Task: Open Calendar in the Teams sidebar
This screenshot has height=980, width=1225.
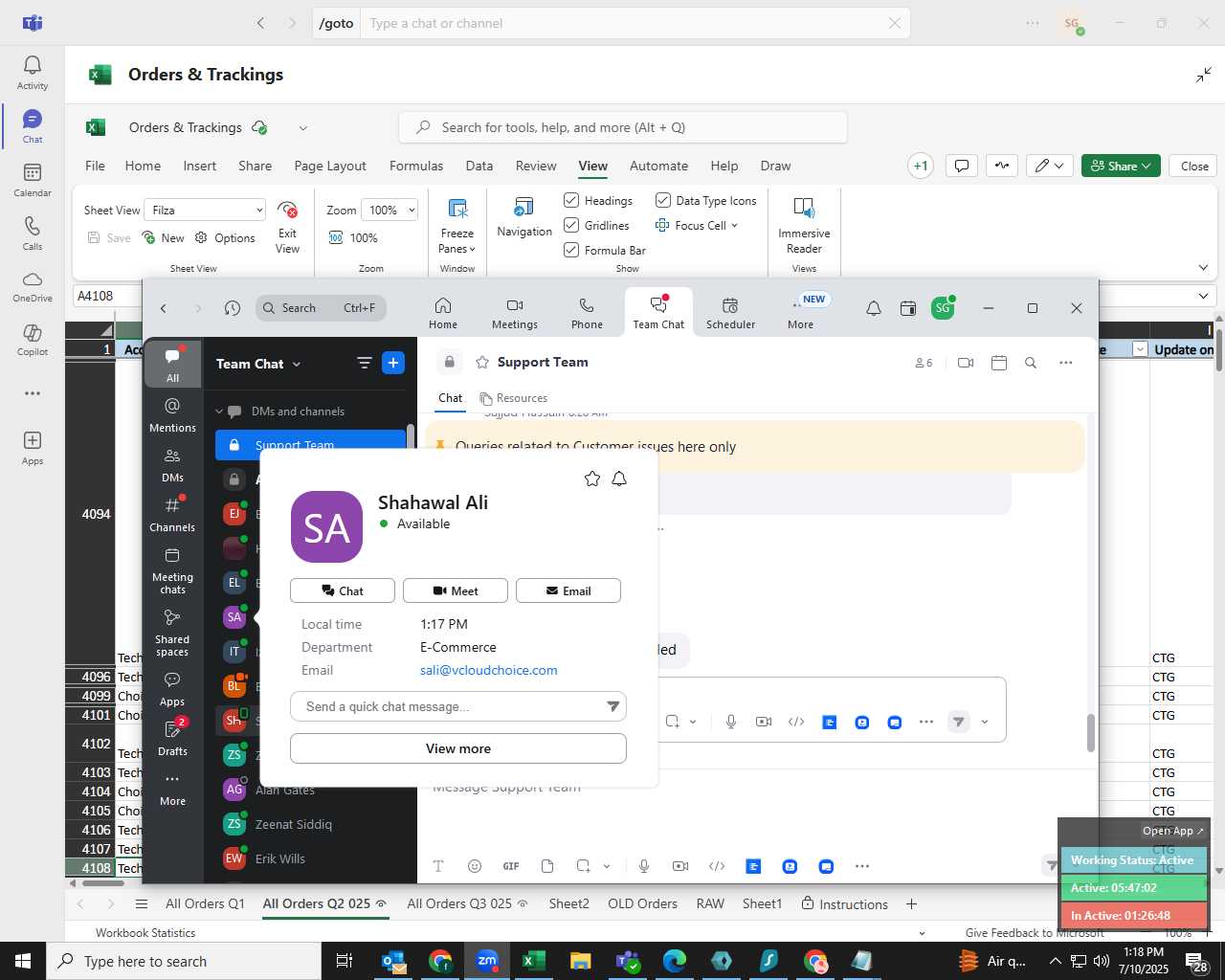Action: tap(32, 180)
